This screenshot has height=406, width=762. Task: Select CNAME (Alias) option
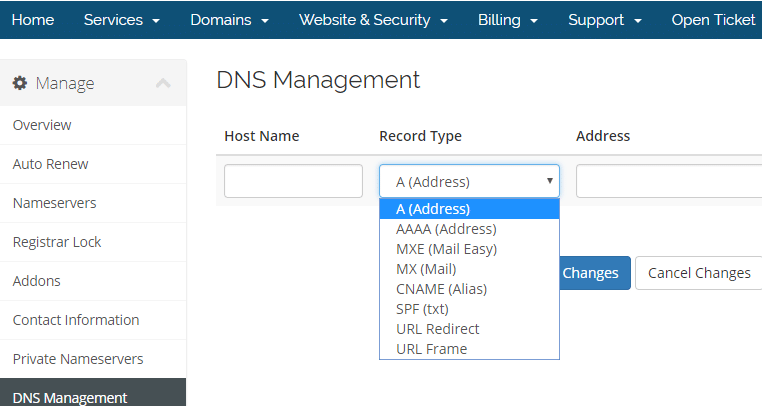pos(441,289)
